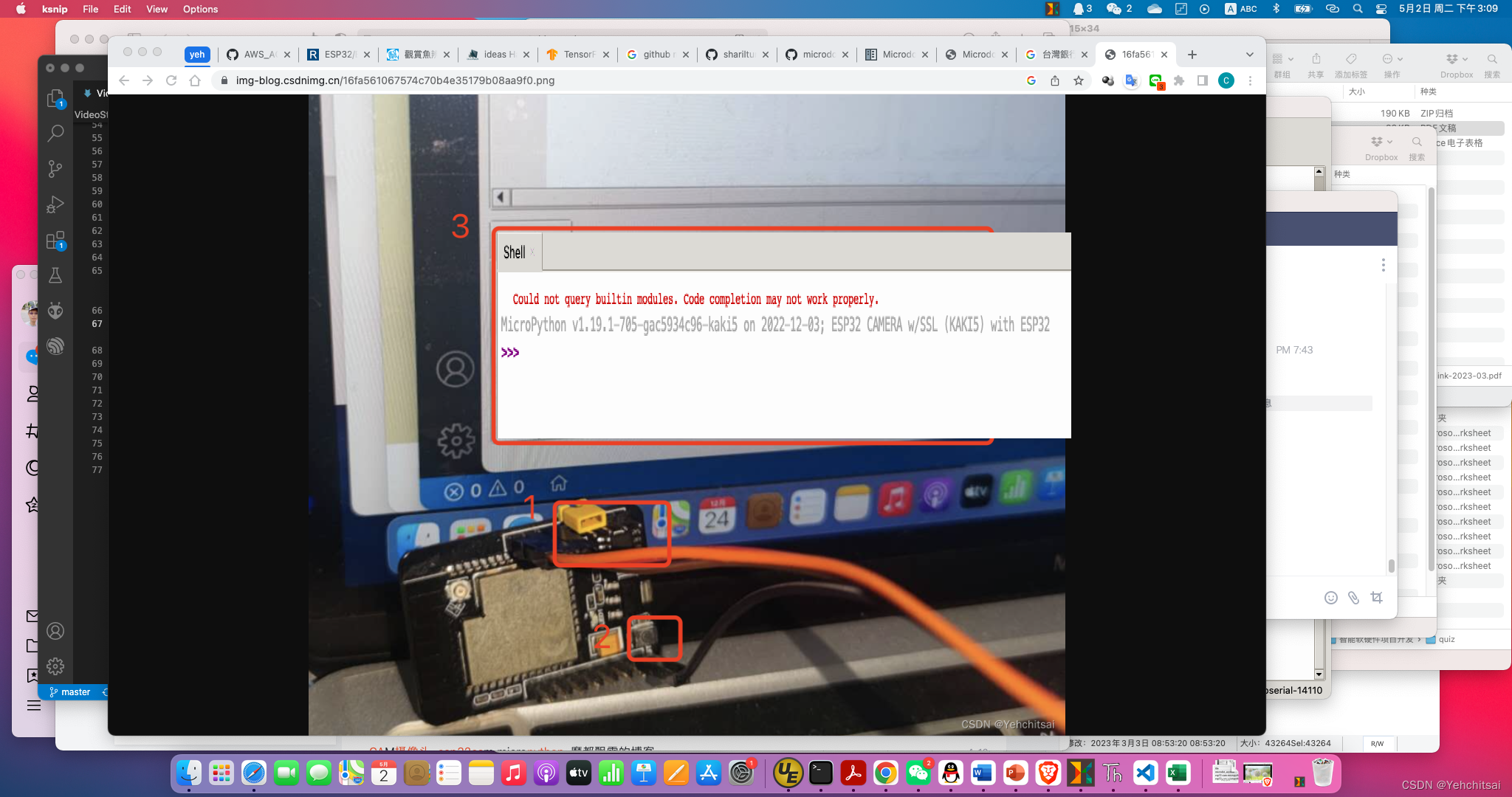Viewport: 1512px width, 797px height.
Task: Select the Testing icon in VS Code sidebar
Action: 55,276
